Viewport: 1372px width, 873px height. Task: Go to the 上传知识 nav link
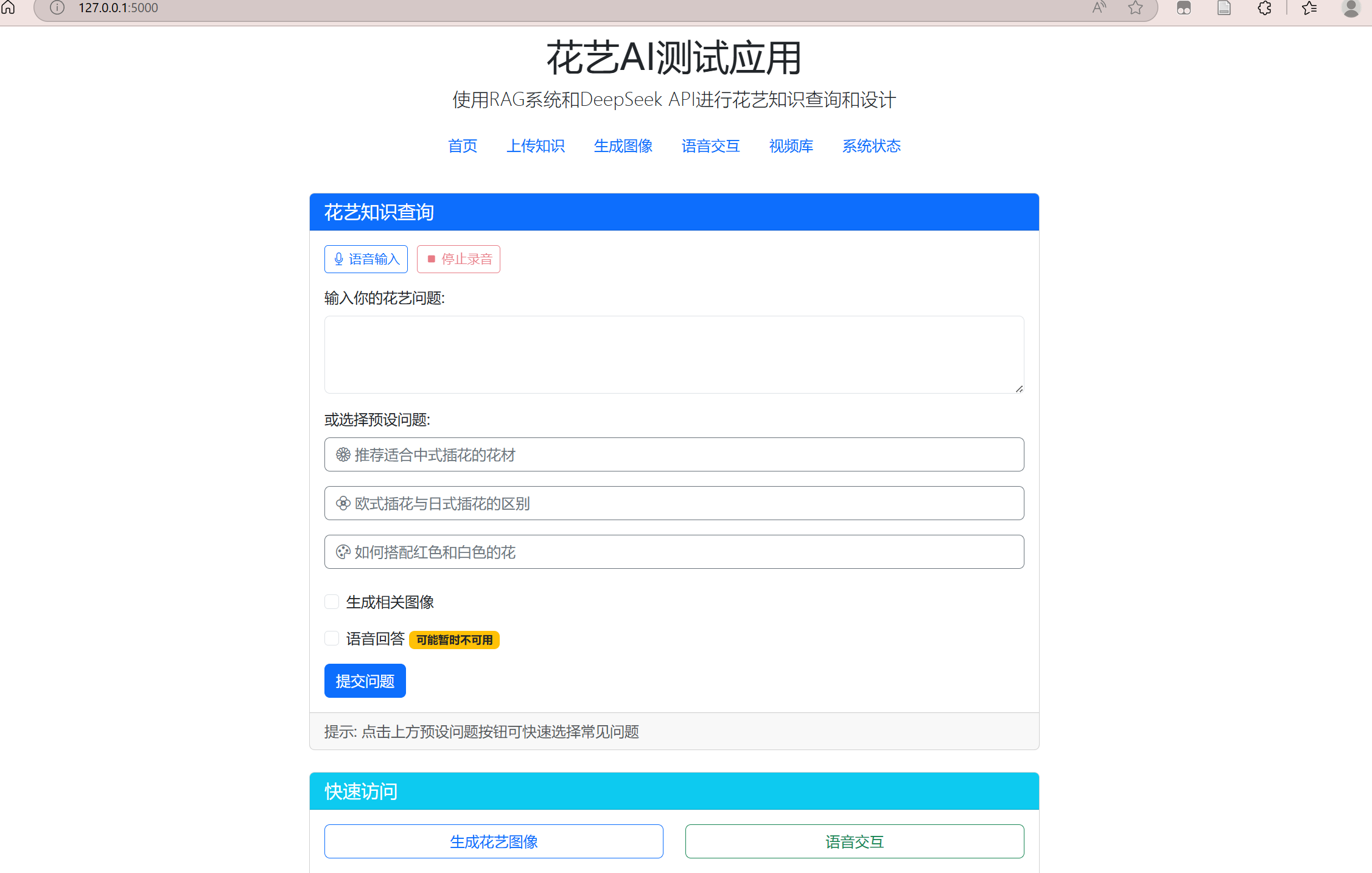(x=536, y=146)
